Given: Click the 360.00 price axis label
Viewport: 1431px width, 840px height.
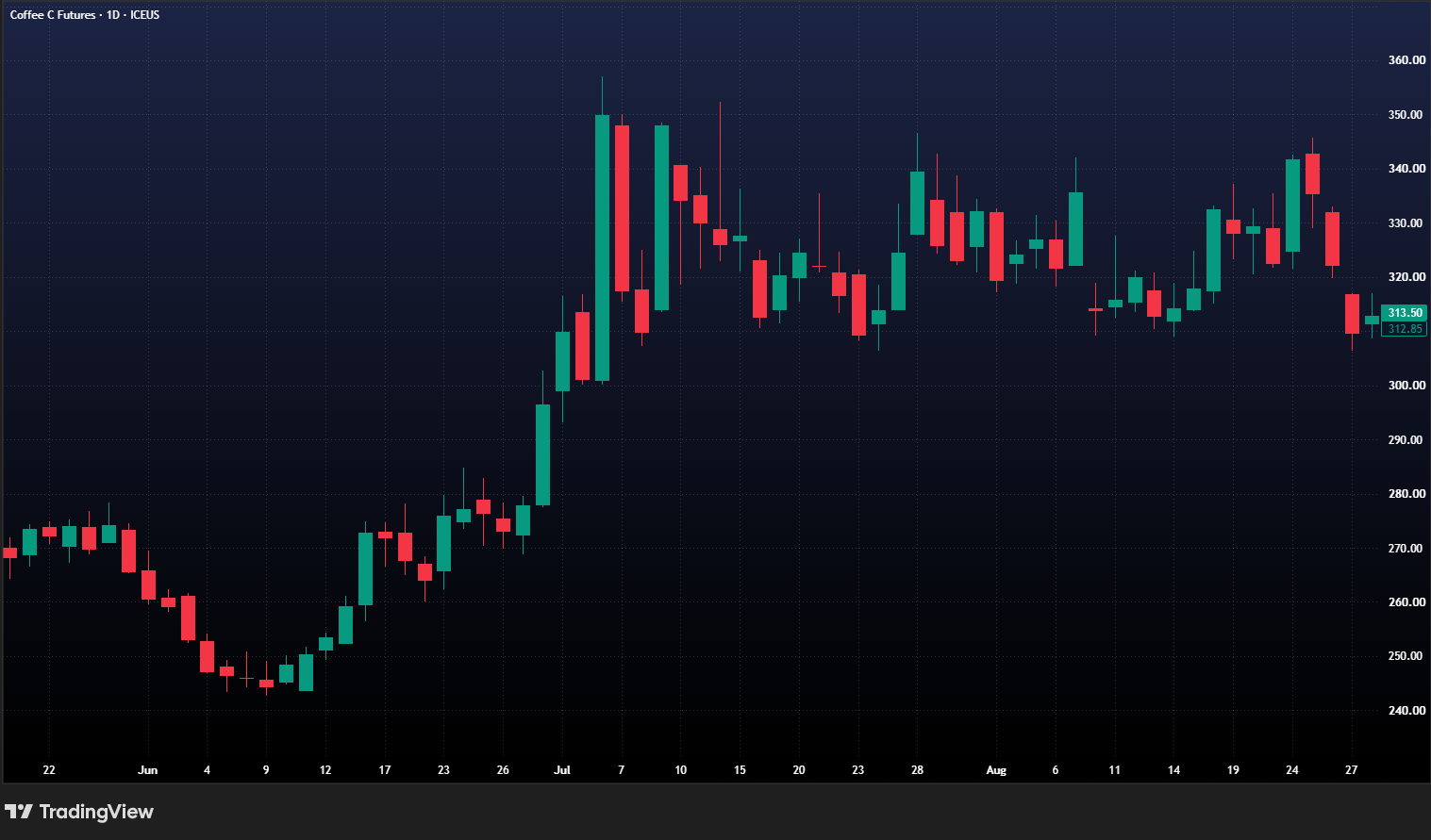Looking at the screenshot, I should [x=1406, y=60].
